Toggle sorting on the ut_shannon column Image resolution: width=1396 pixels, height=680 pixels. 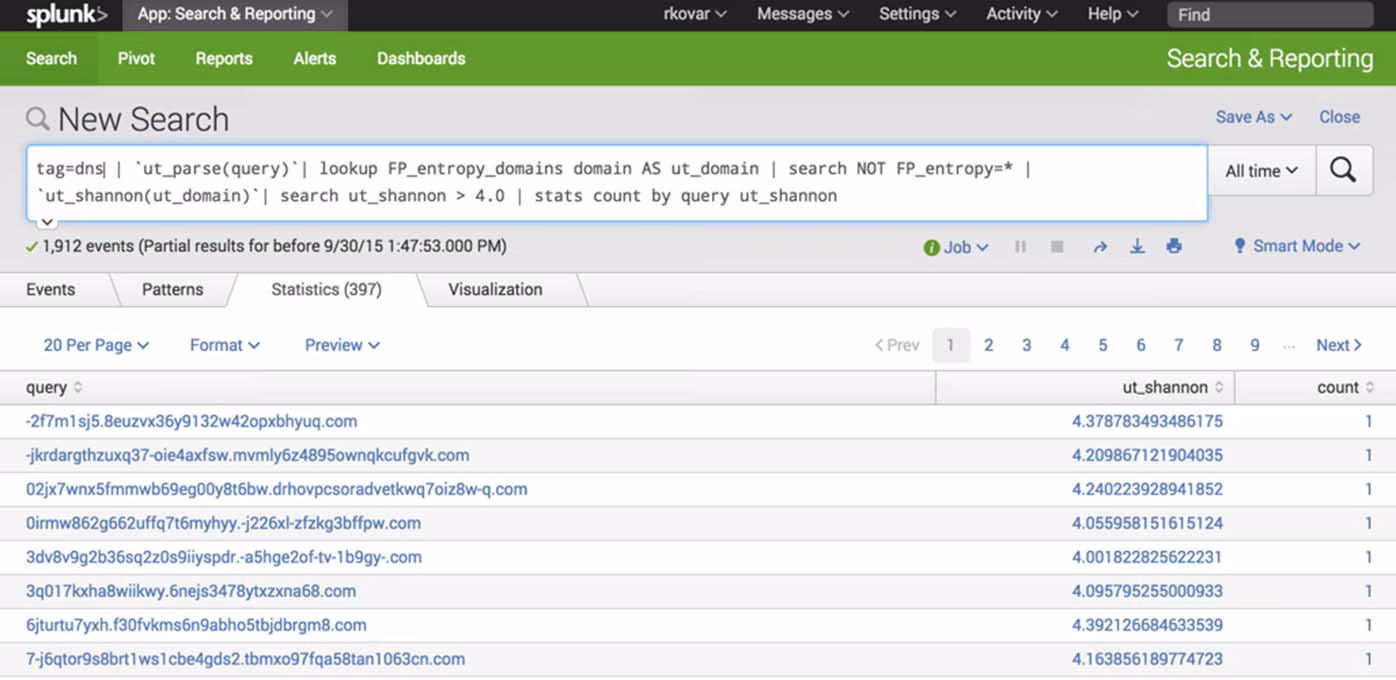[1219, 388]
